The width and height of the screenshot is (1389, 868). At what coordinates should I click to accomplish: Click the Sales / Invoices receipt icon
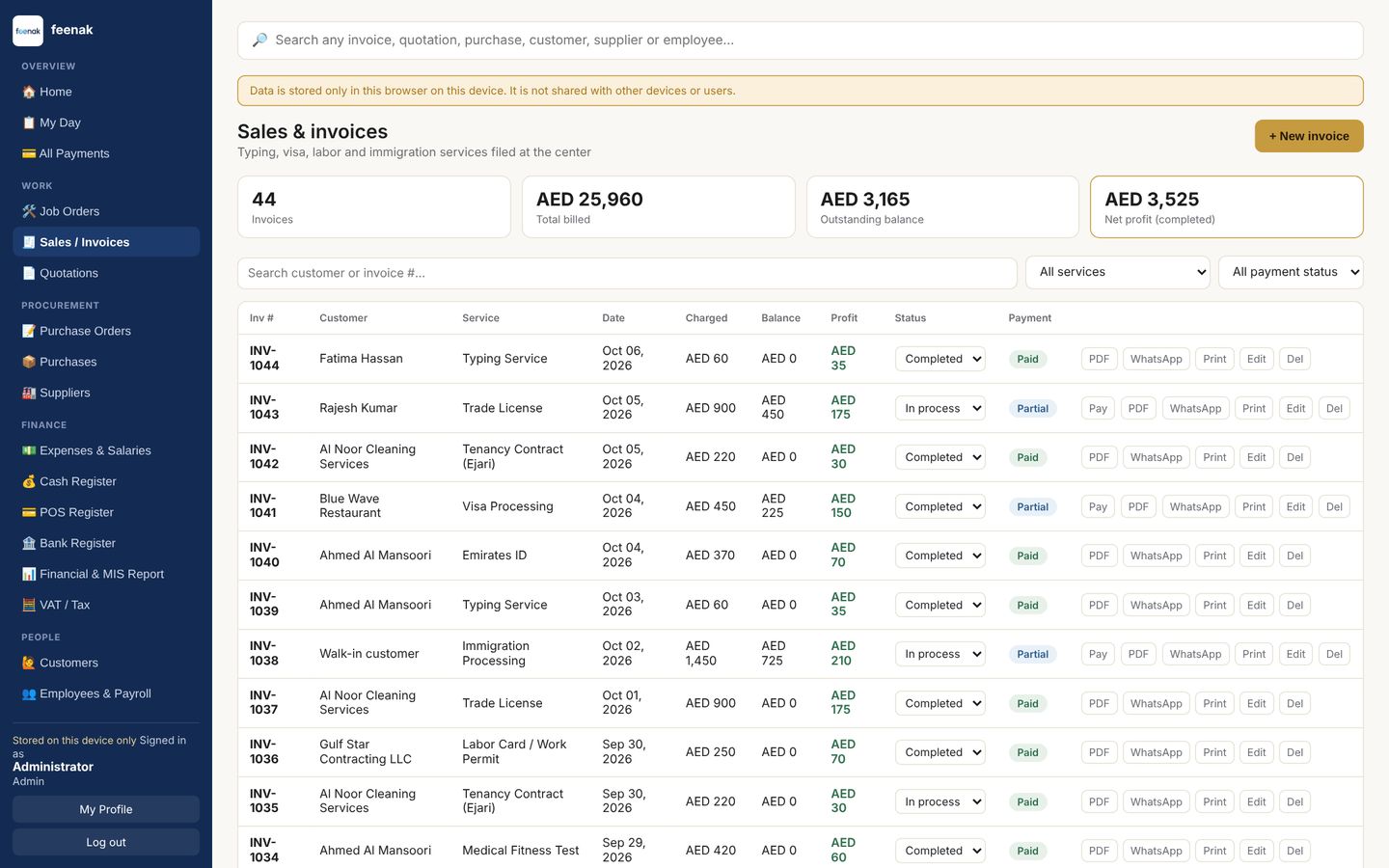click(29, 242)
